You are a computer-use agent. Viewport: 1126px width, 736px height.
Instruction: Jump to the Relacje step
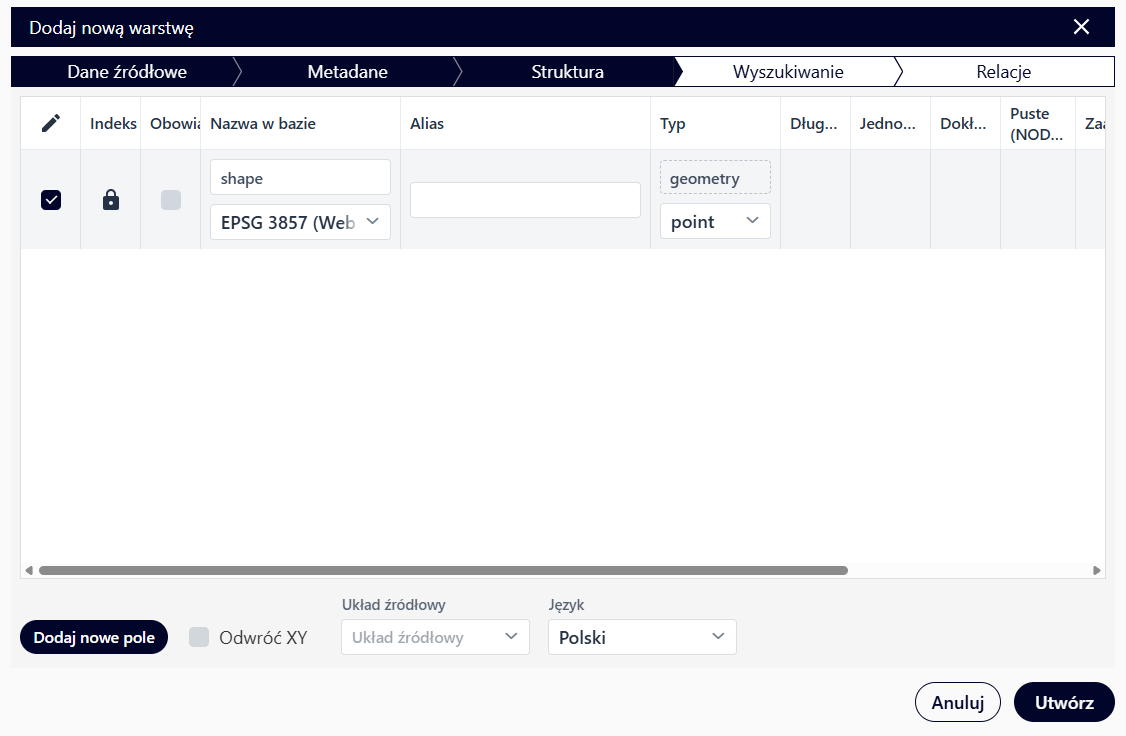1003,72
